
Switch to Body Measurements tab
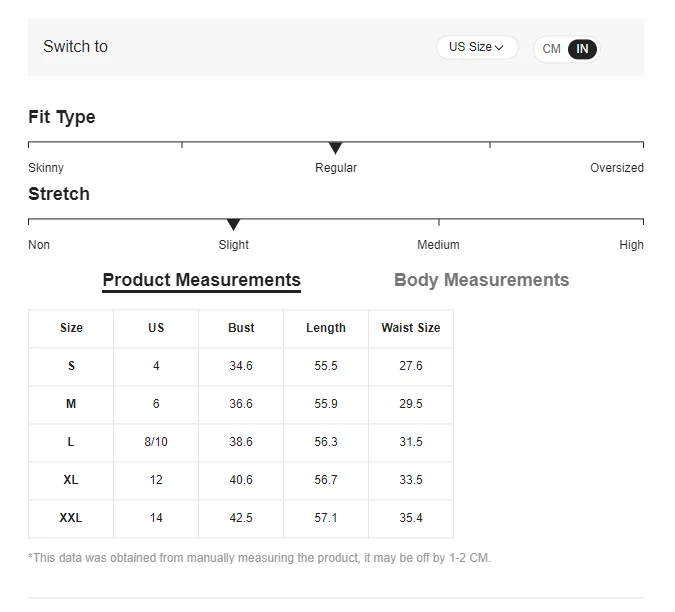(x=481, y=280)
